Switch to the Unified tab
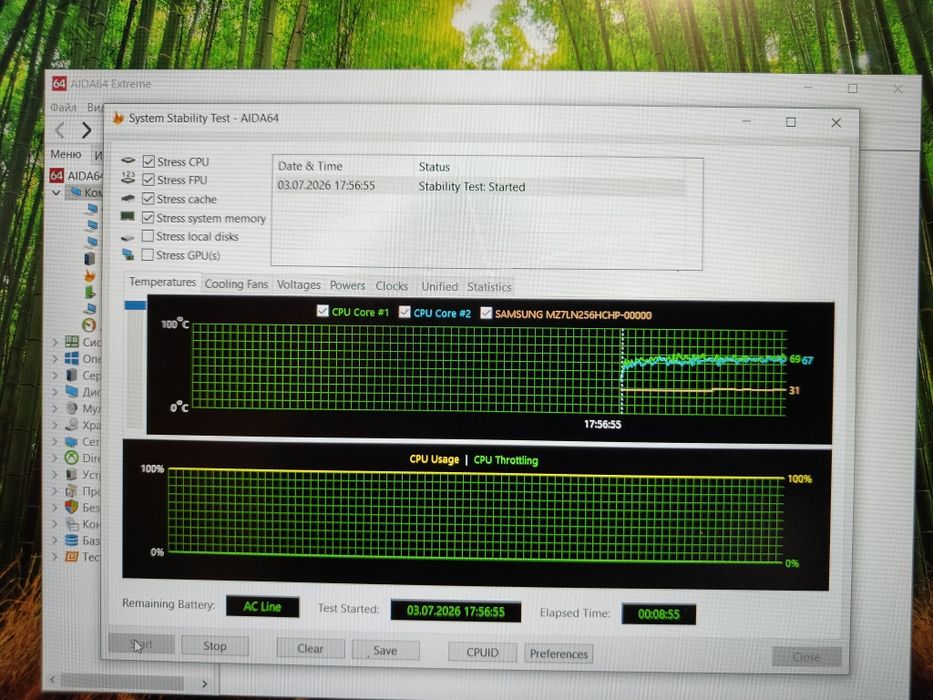The height and width of the screenshot is (700, 933). 440,287
